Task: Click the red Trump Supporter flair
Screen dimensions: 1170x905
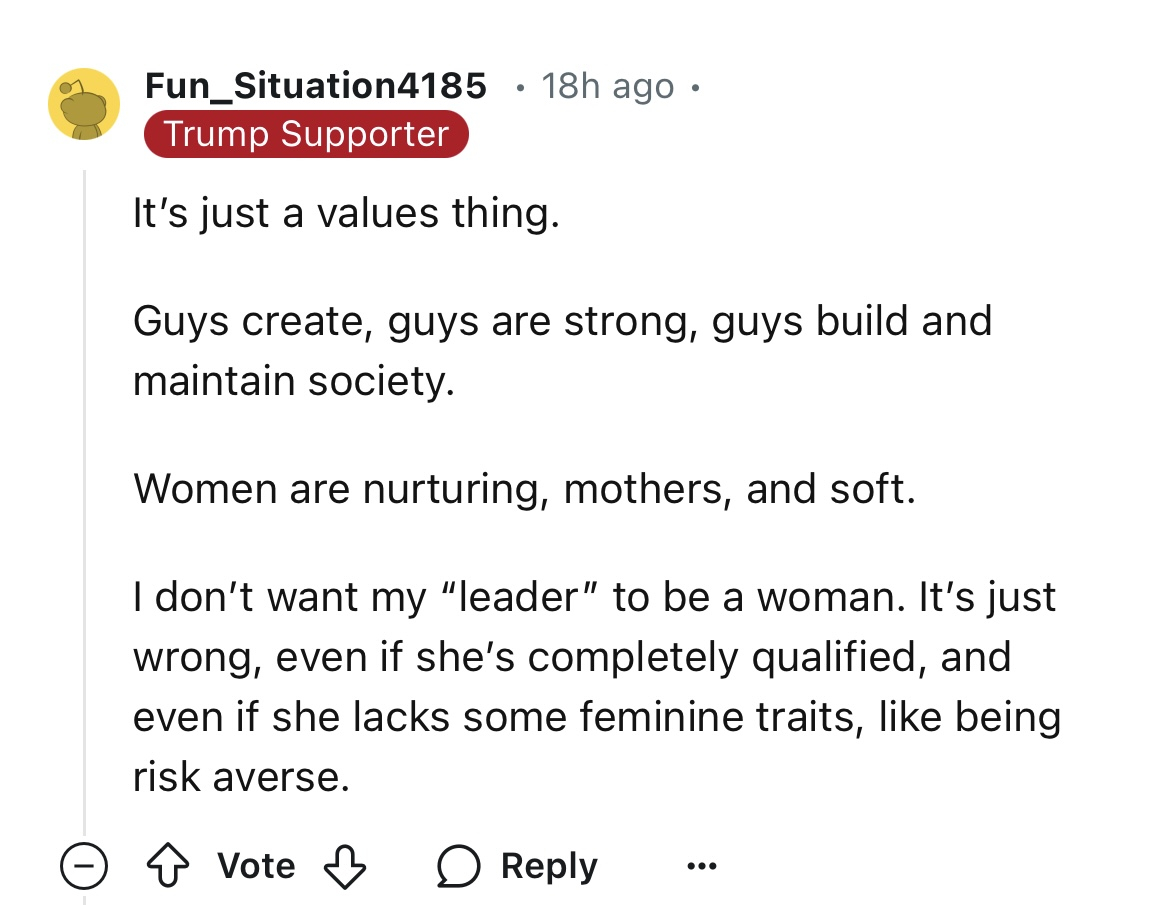Action: 306,134
